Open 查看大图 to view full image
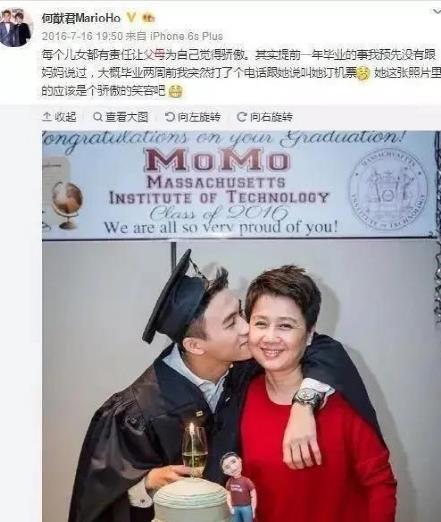The image size is (441, 522). click(121, 117)
